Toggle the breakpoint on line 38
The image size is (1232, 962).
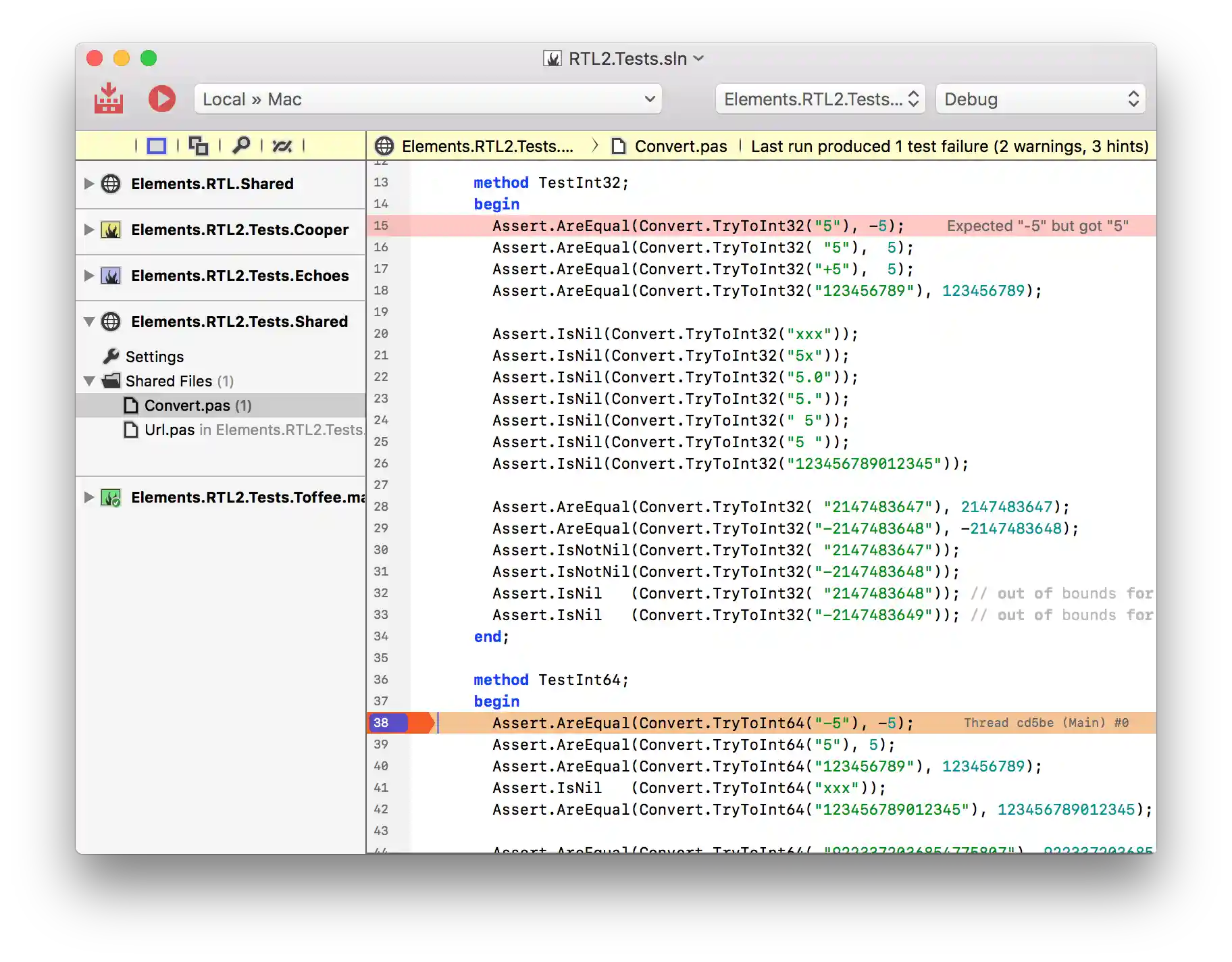[388, 723]
